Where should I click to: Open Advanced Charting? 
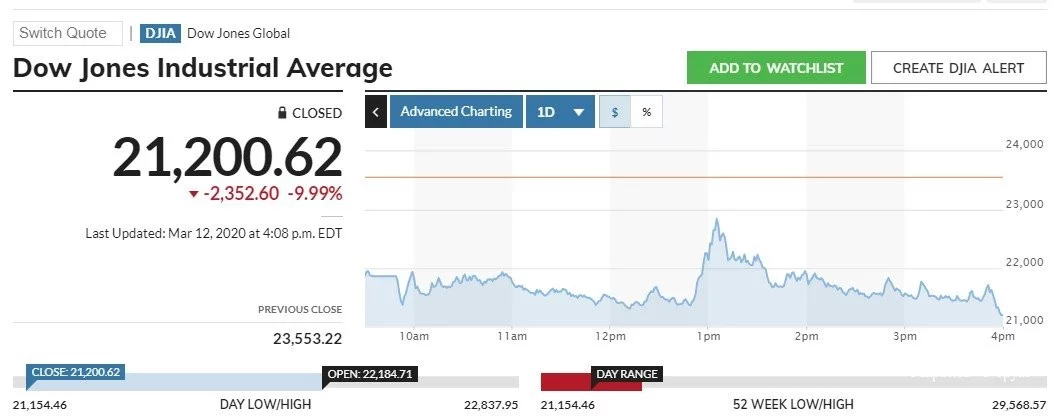pyautogui.click(x=456, y=112)
